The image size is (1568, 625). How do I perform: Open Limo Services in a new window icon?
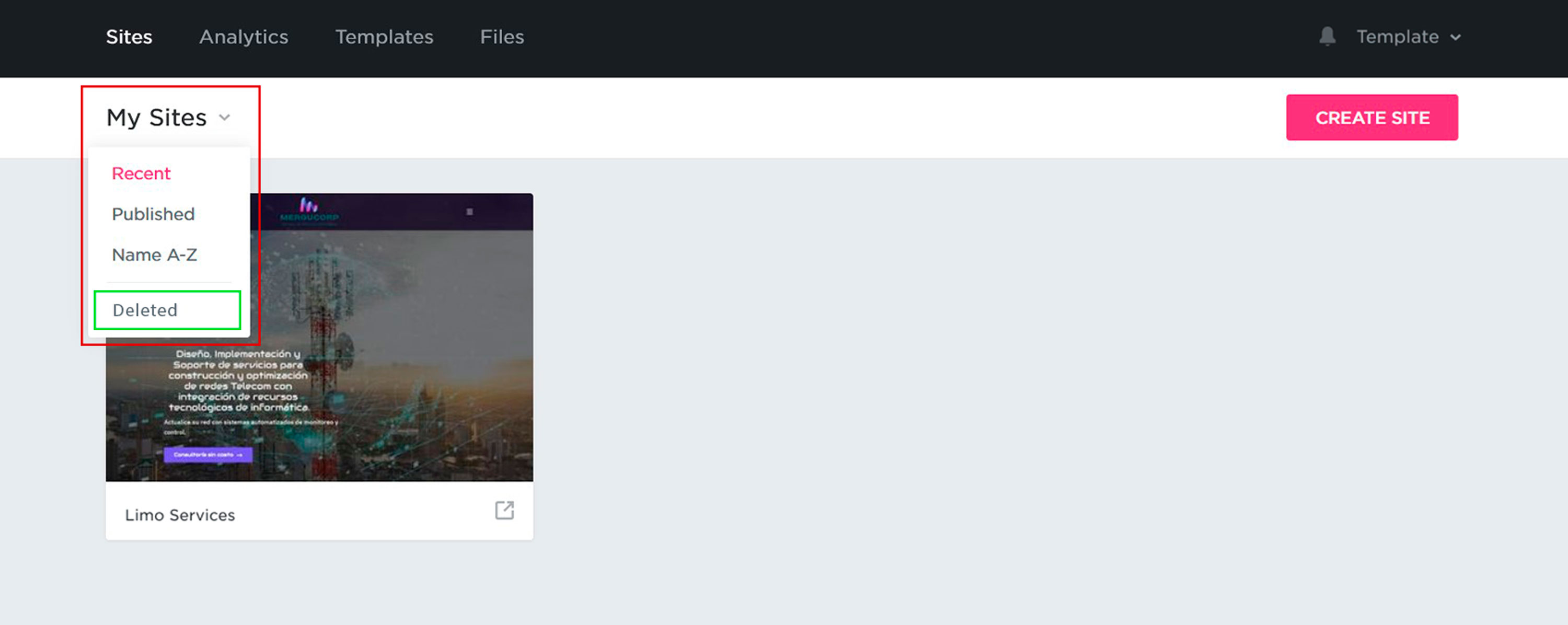504,510
